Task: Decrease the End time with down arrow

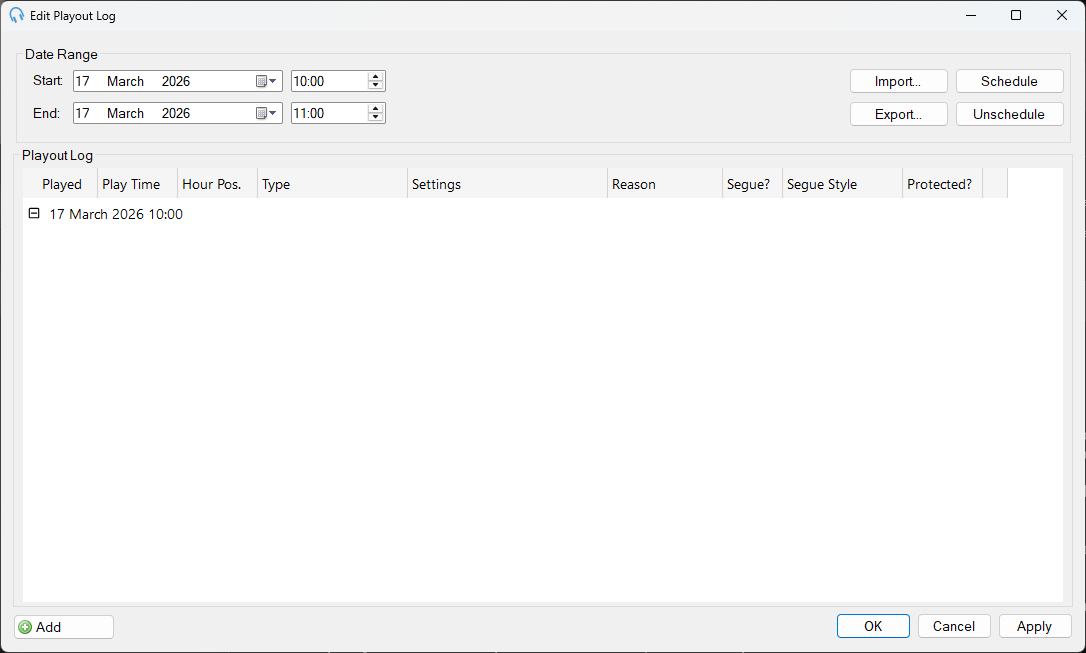Action: click(375, 117)
